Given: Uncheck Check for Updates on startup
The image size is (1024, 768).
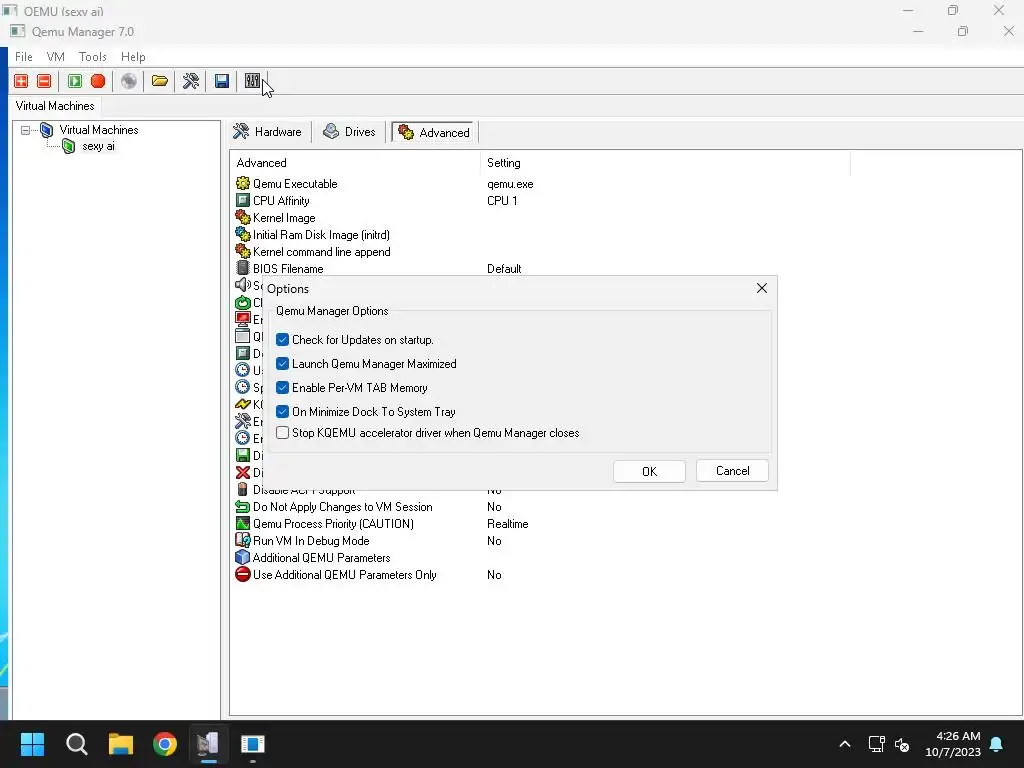Looking at the screenshot, I should [x=282, y=340].
